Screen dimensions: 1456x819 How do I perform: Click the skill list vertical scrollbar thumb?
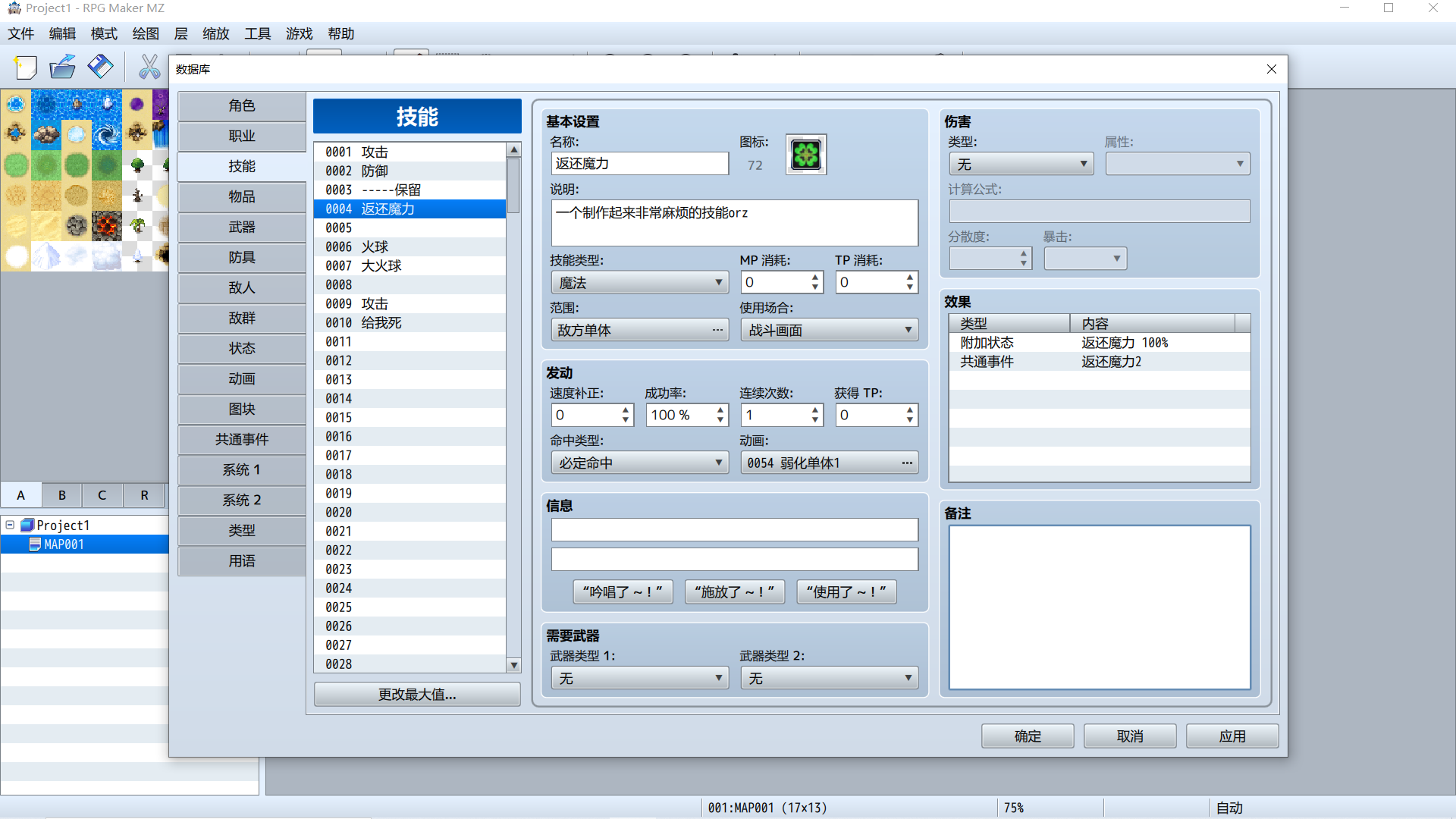(x=513, y=185)
